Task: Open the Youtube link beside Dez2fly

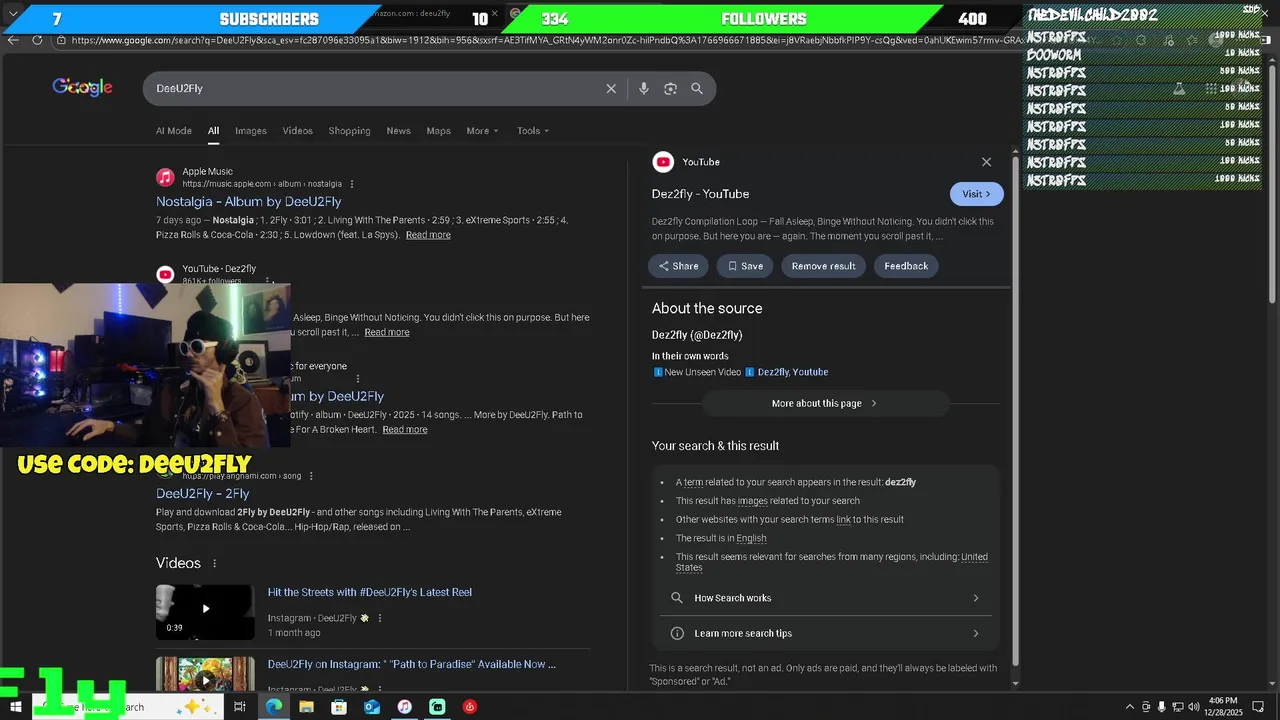Action: click(810, 372)
